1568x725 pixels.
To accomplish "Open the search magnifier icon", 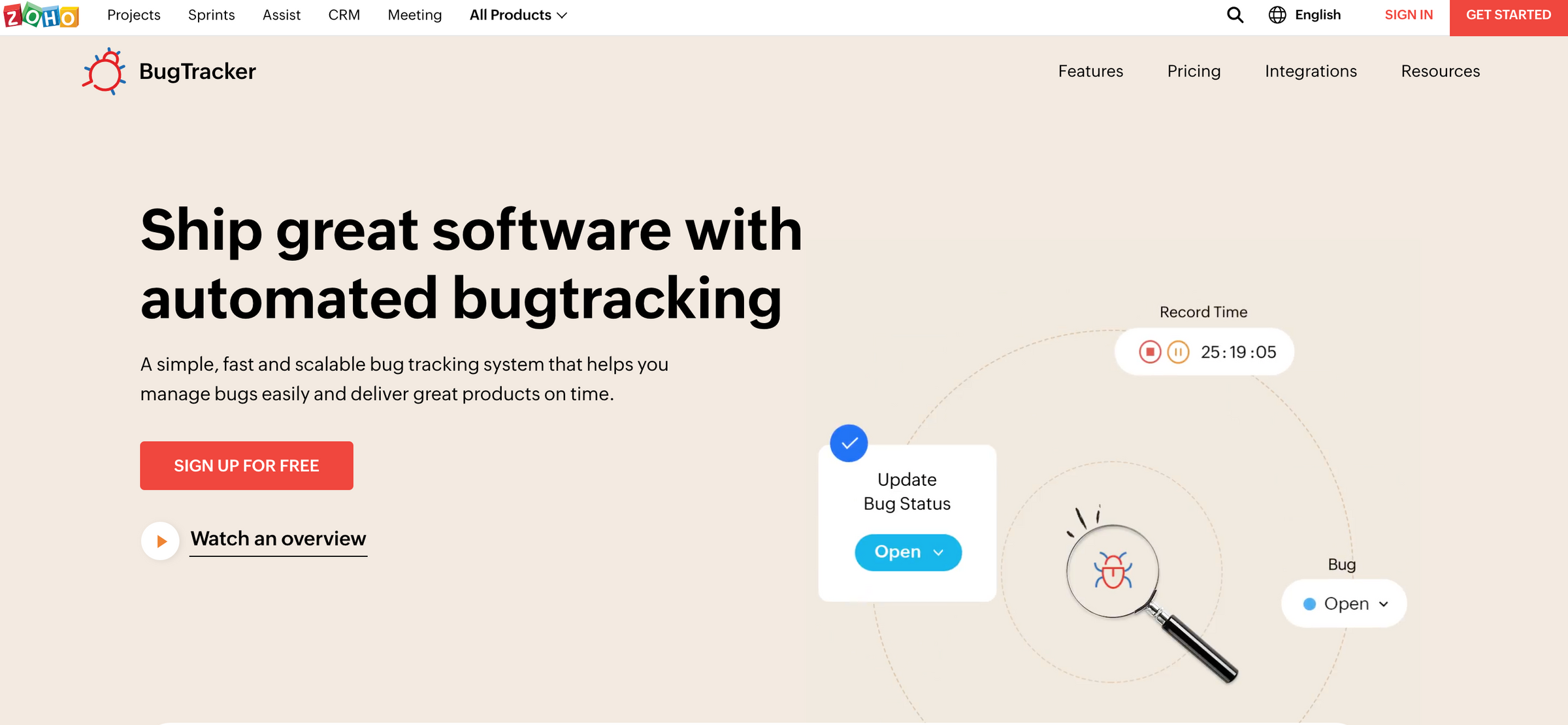I will tap(1235, 15).
